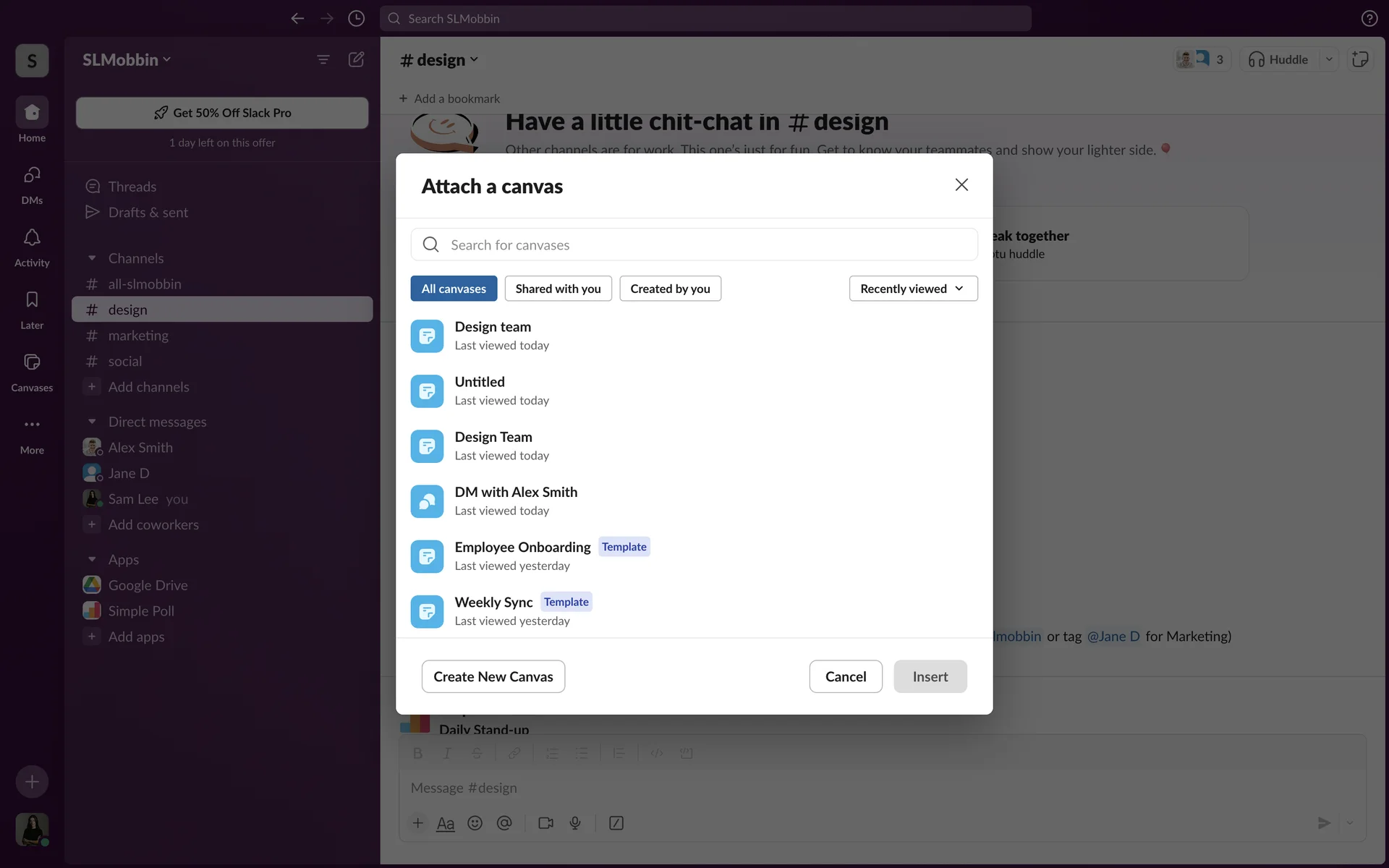Open the Activity bell icon
Image resolution: width=1389 pixels, height=868 pixels.
pos(32,238)
